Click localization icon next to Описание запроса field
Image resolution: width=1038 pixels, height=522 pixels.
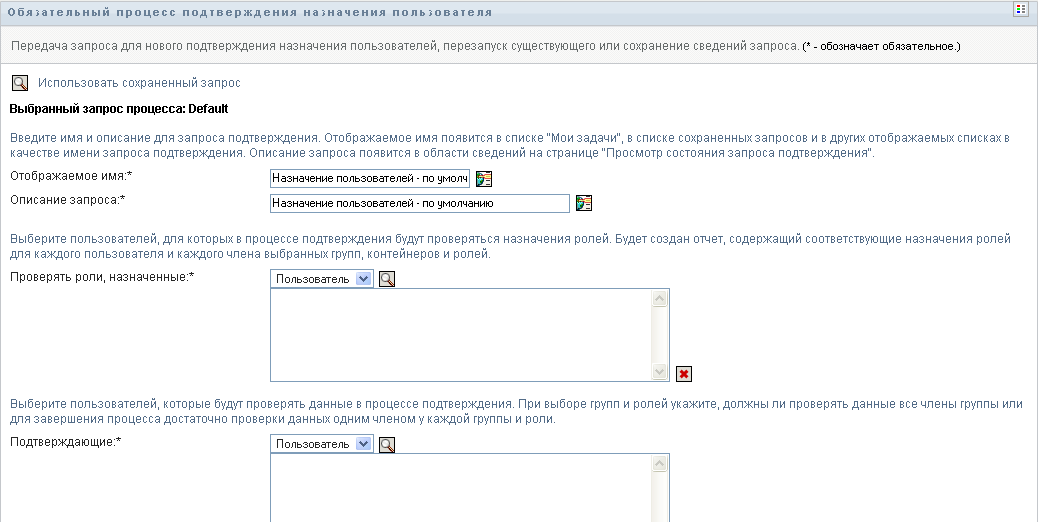[x=584, y=203]
